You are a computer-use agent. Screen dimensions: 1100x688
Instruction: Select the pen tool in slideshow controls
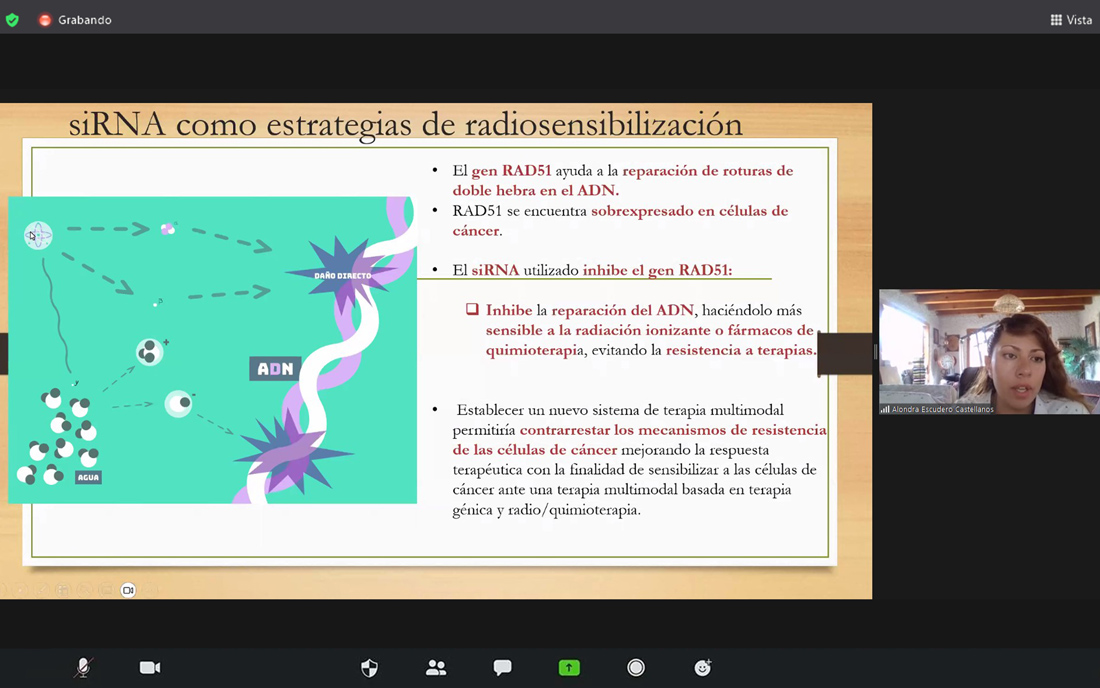click(x=42, y=590)
